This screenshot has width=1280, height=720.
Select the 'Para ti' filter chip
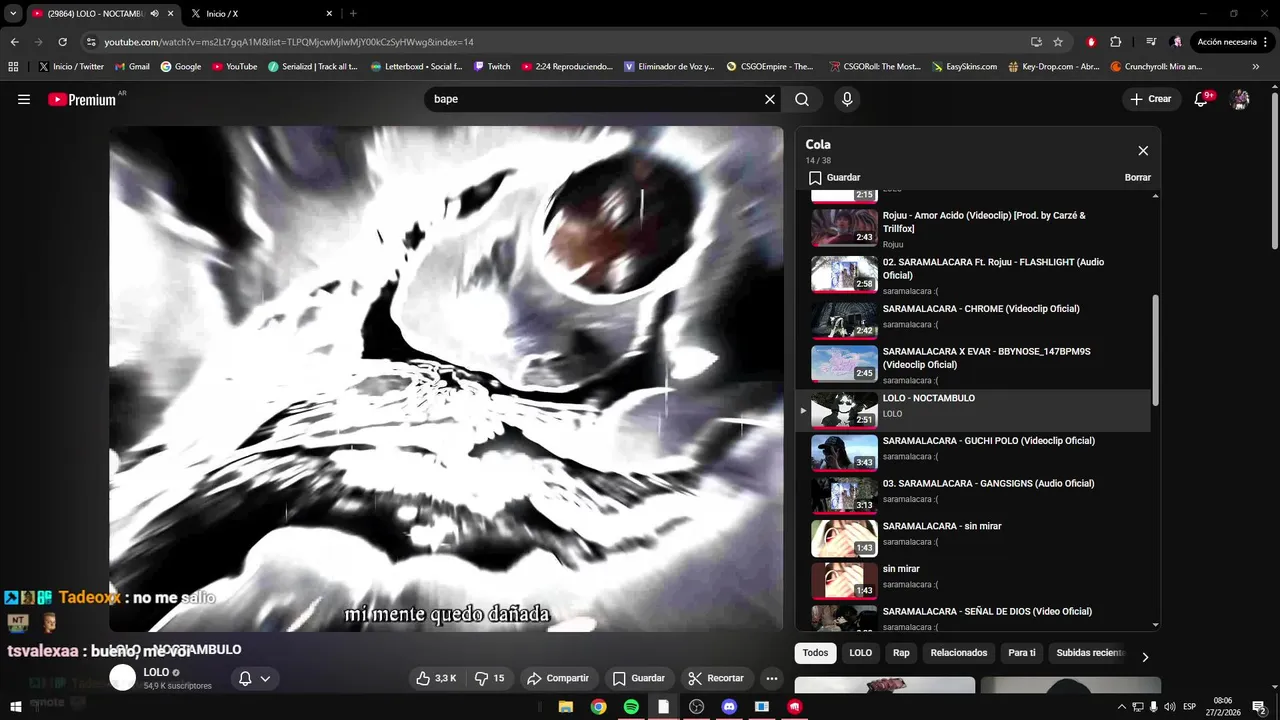1022,653
